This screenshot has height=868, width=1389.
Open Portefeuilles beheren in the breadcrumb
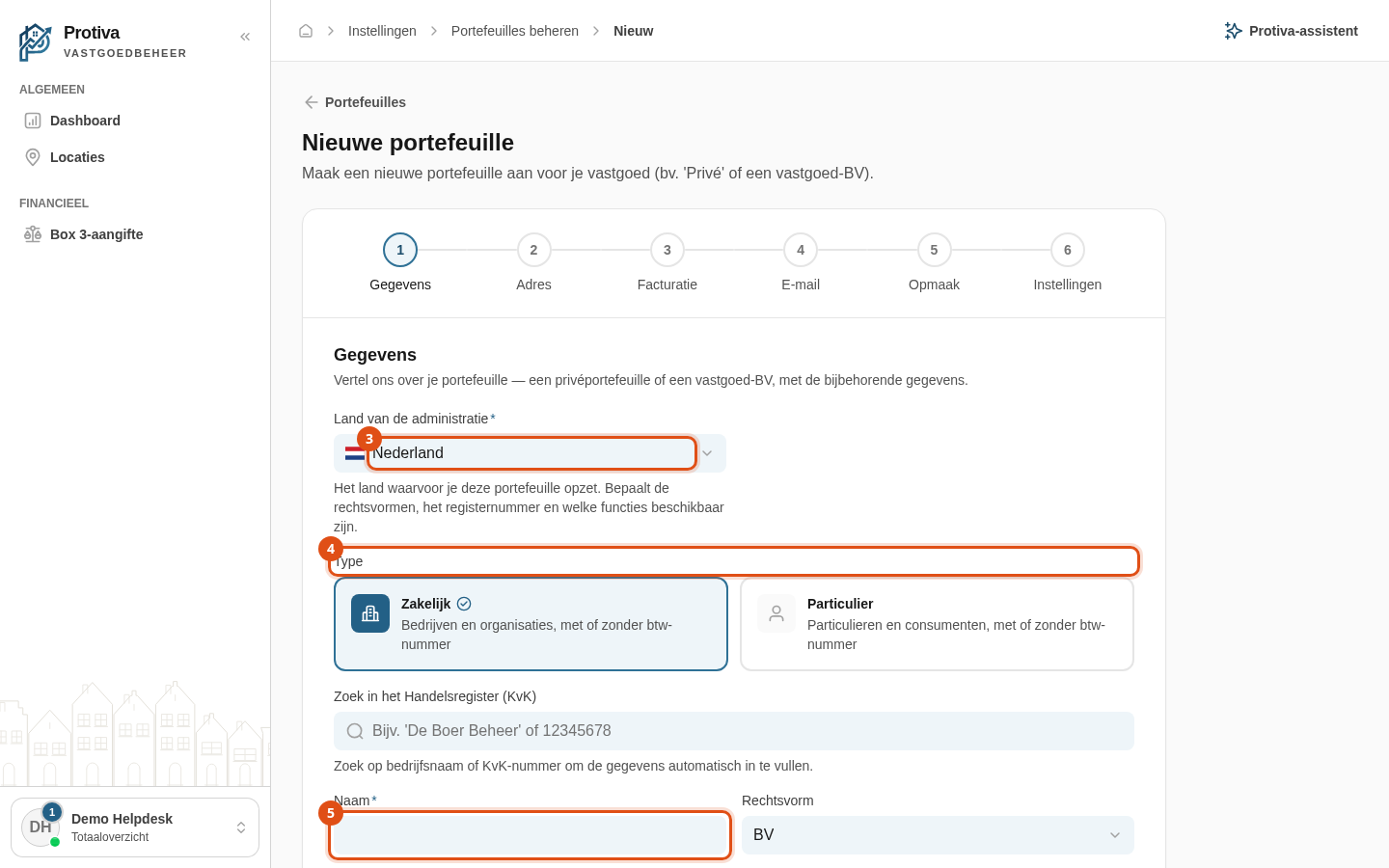tap(515, 31)
